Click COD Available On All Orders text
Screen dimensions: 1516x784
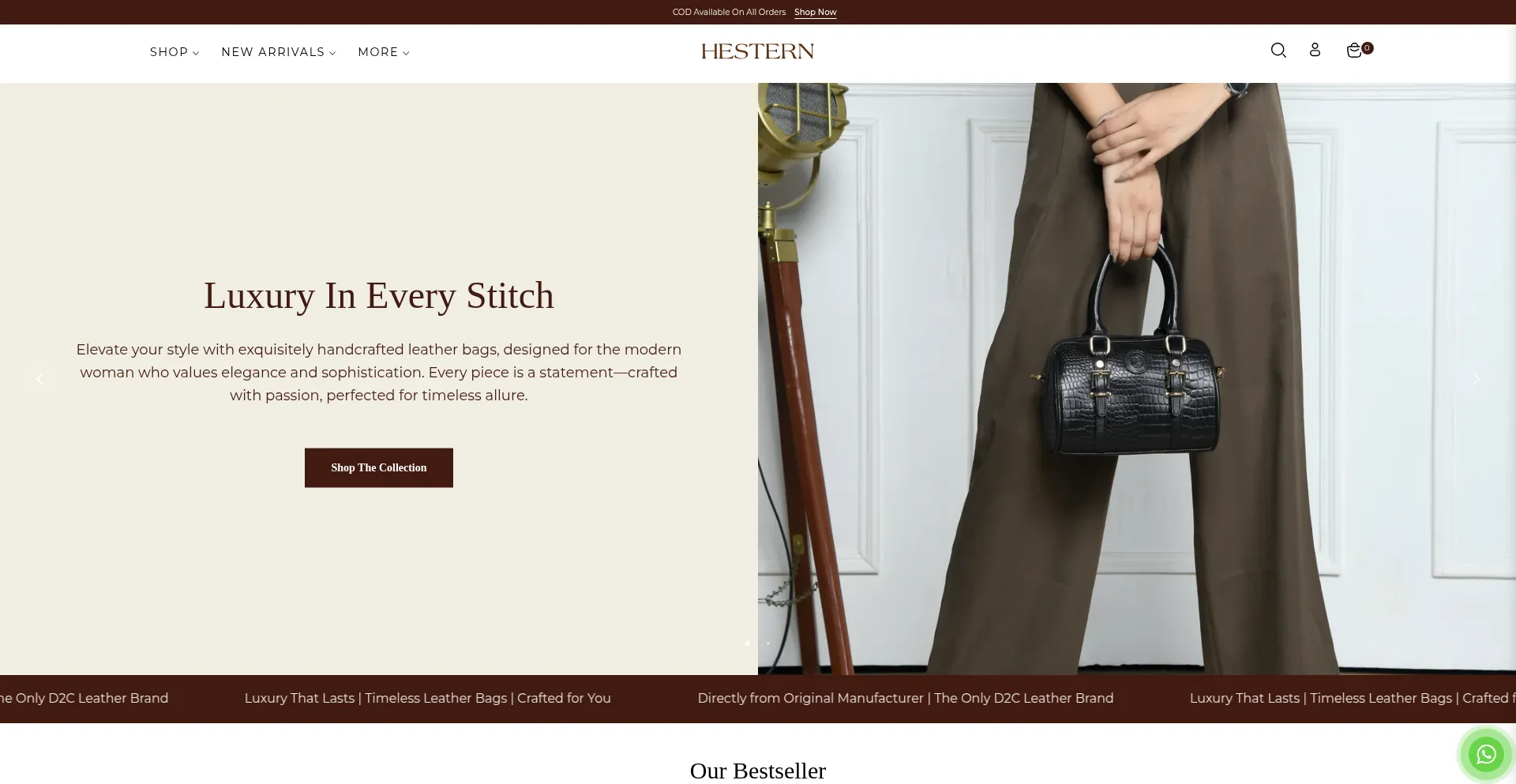[x=729, y=12]
